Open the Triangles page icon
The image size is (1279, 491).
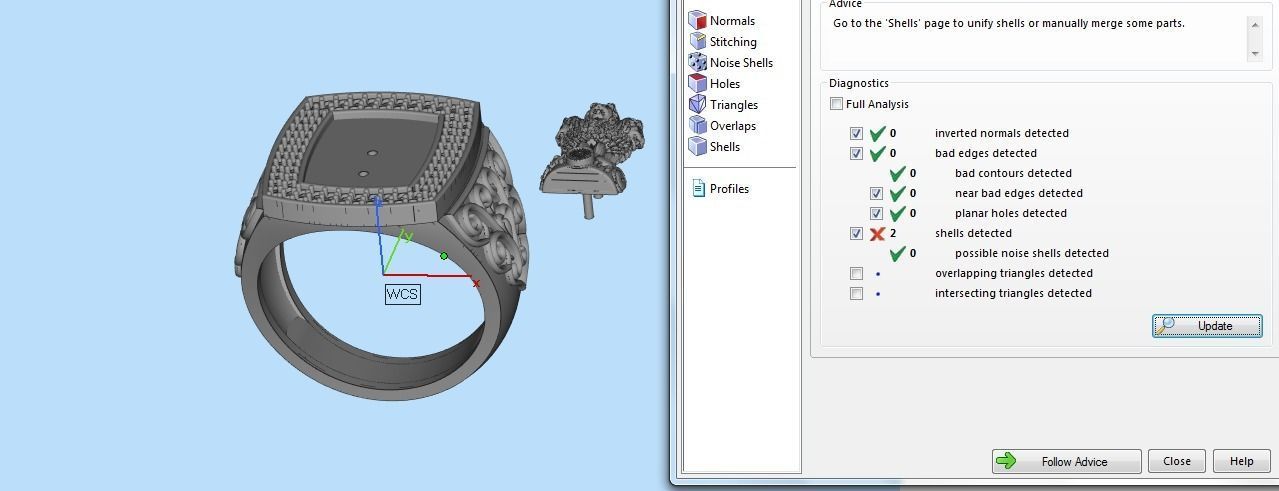(x=698, y=104)
